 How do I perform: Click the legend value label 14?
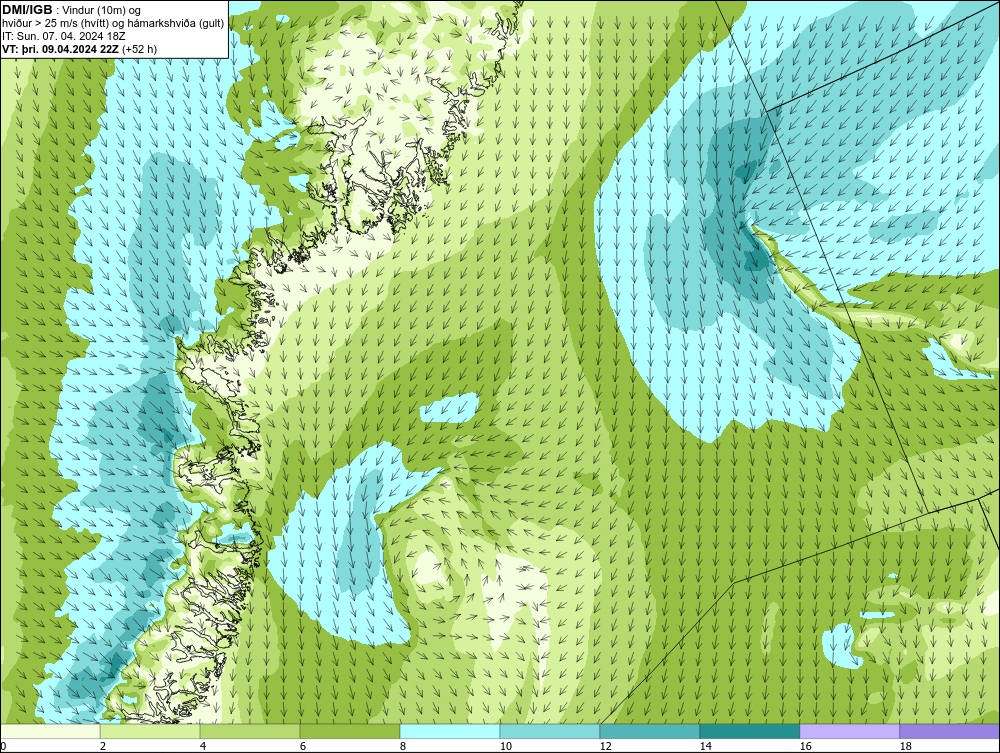tap(706, 746)
